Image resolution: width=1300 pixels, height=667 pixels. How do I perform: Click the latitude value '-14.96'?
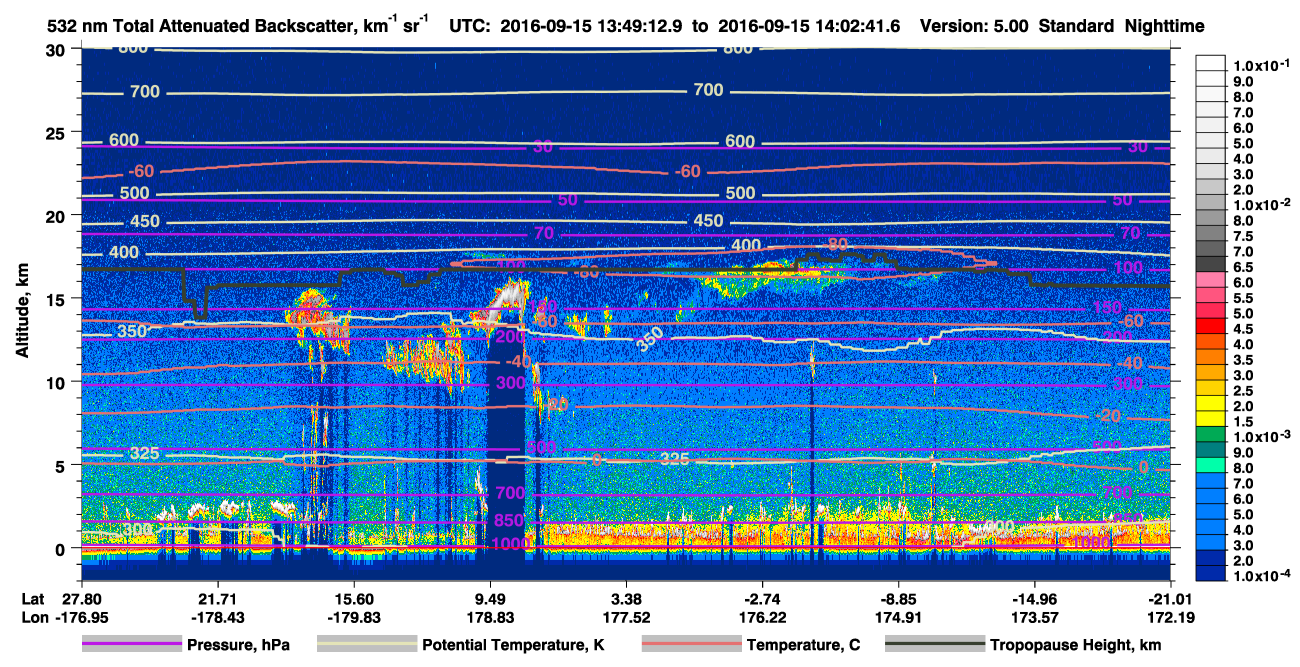1034,598
